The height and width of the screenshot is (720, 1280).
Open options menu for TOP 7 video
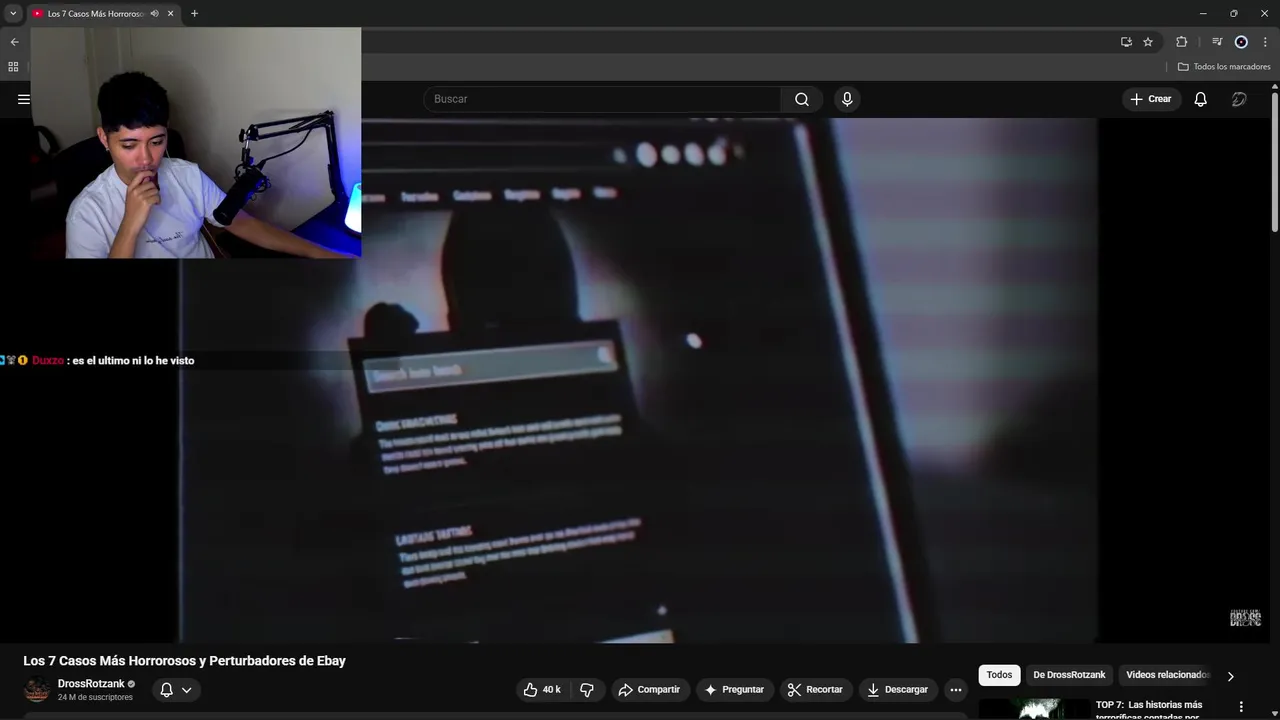click(1241, 706)
